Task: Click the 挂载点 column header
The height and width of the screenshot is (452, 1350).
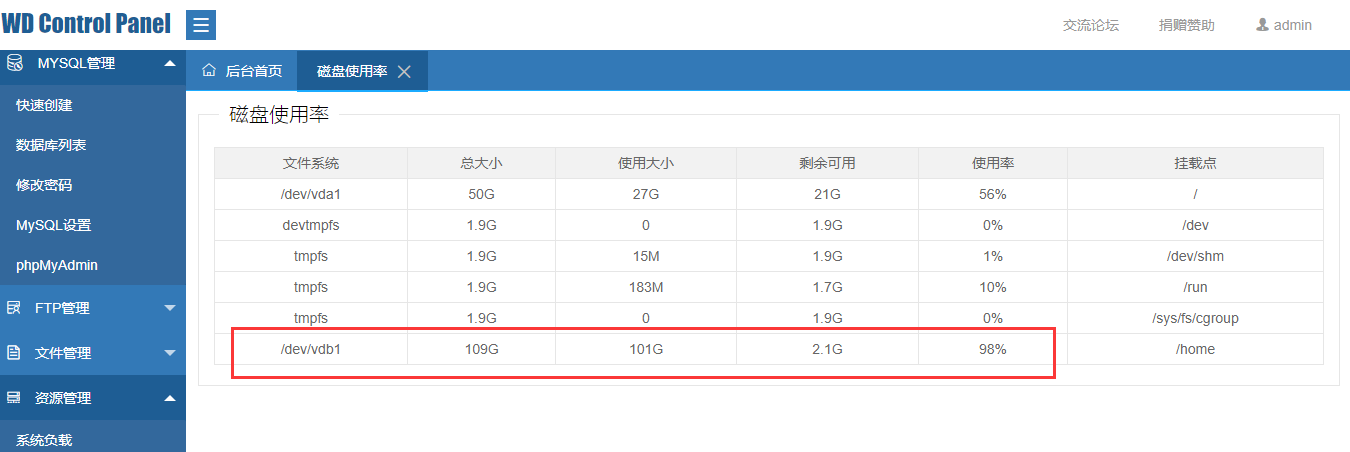Action: click(1195, 163)
